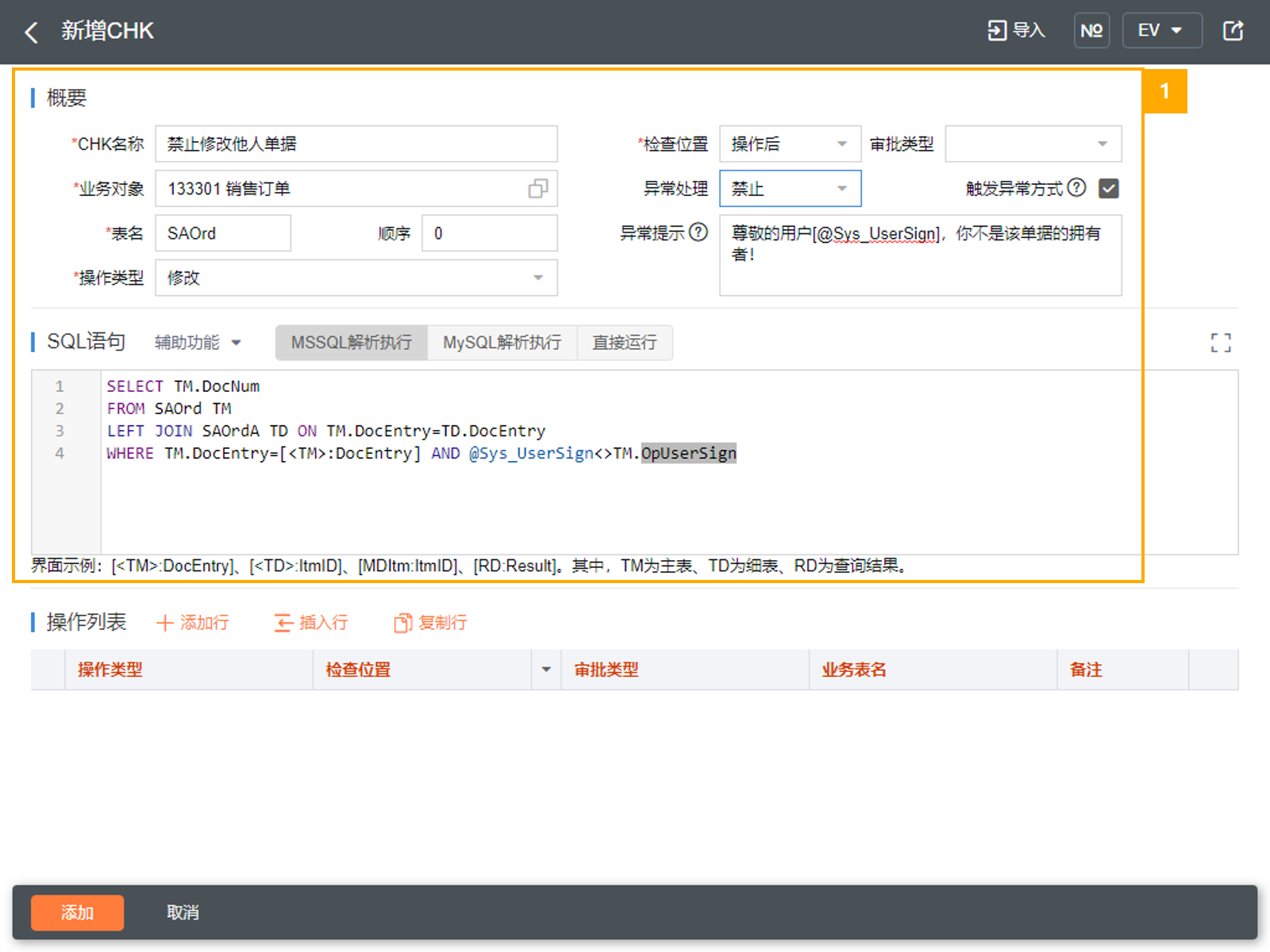This screenshot has width=1270, height=952.
Task: Click the CHK名称 input field
Action: coord(356,144)
